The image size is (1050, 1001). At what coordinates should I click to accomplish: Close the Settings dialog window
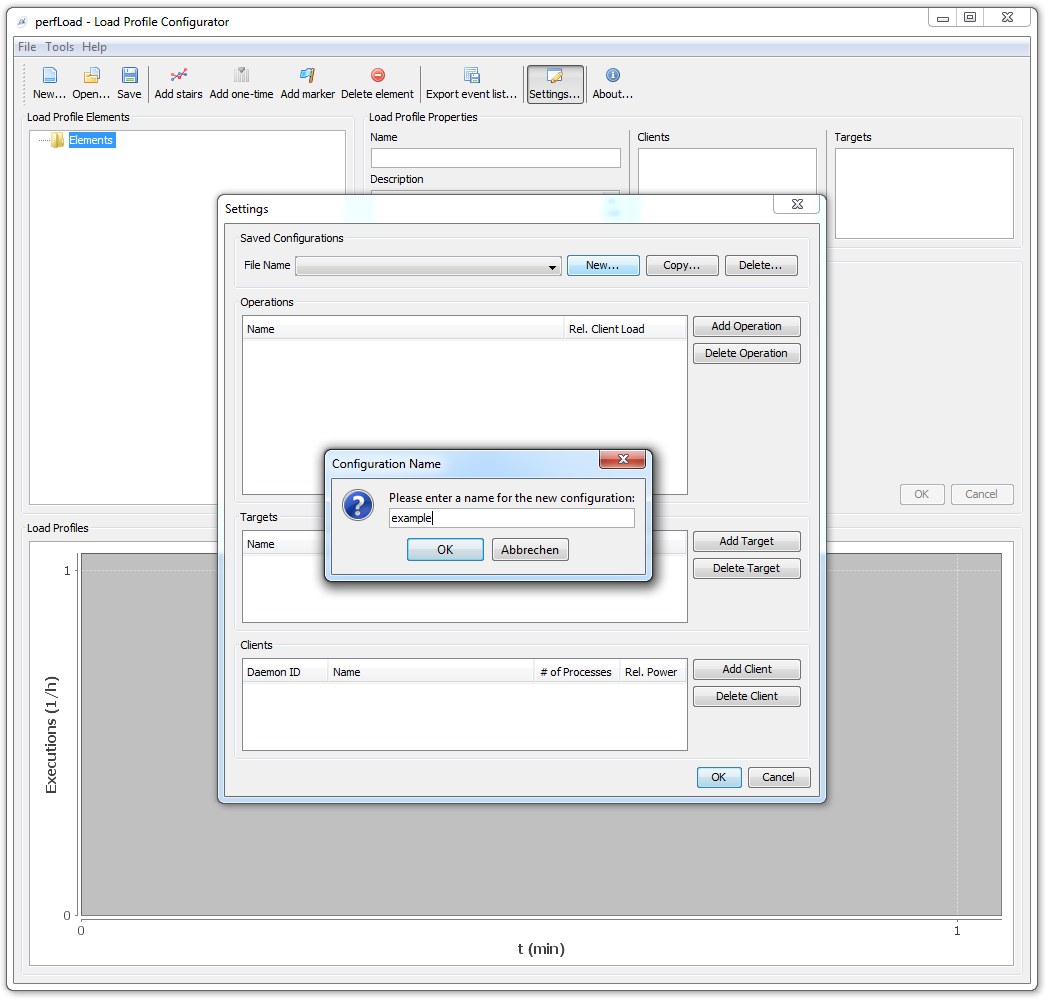click(797, 204)
